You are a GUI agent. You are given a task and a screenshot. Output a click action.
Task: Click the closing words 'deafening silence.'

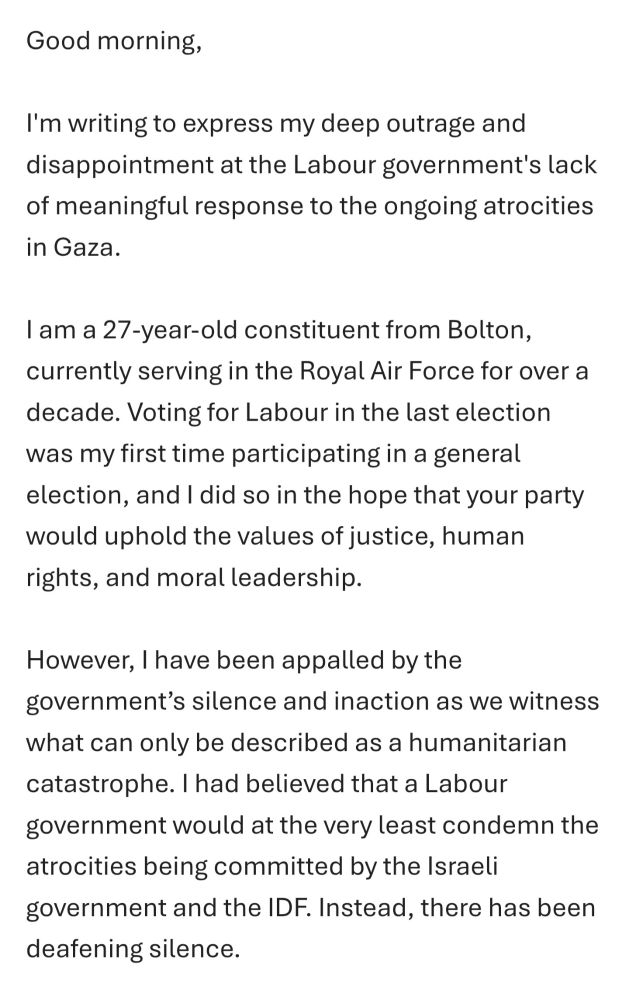(133, 949)
